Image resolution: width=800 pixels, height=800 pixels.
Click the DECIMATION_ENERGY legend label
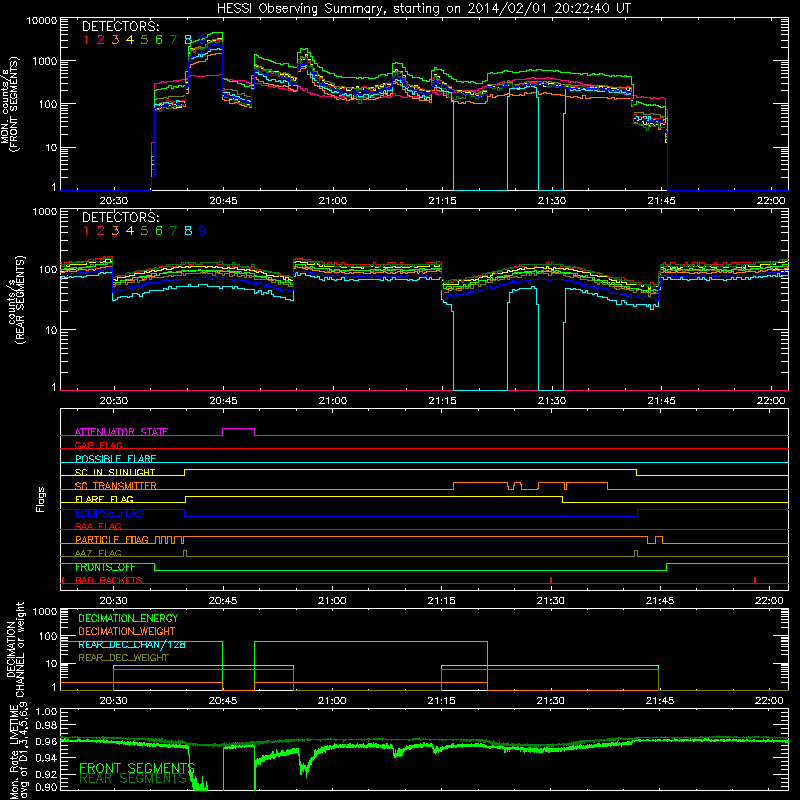128,618
